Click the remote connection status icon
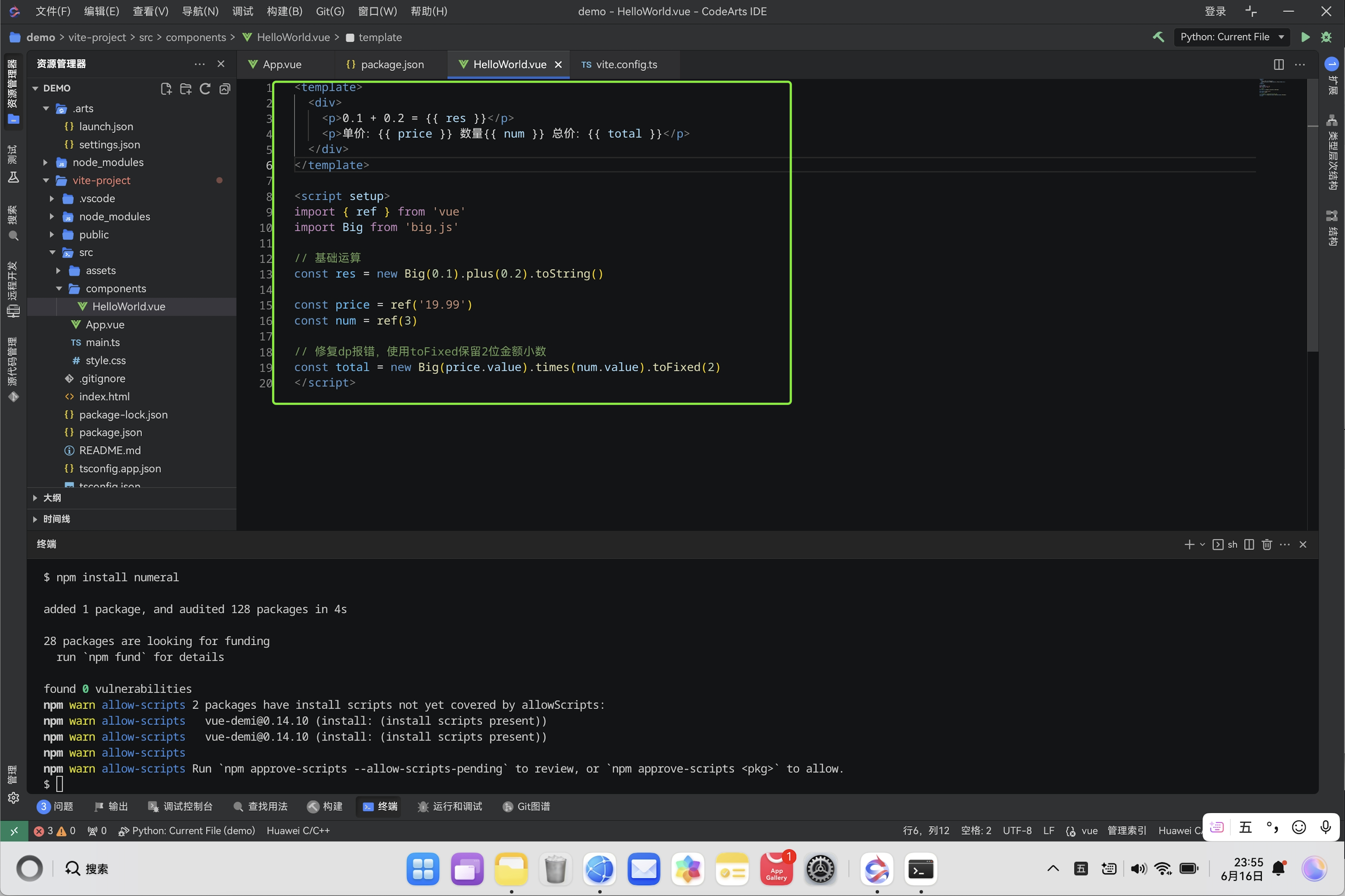Viewport: 1345px width, 896px height. 14,831
